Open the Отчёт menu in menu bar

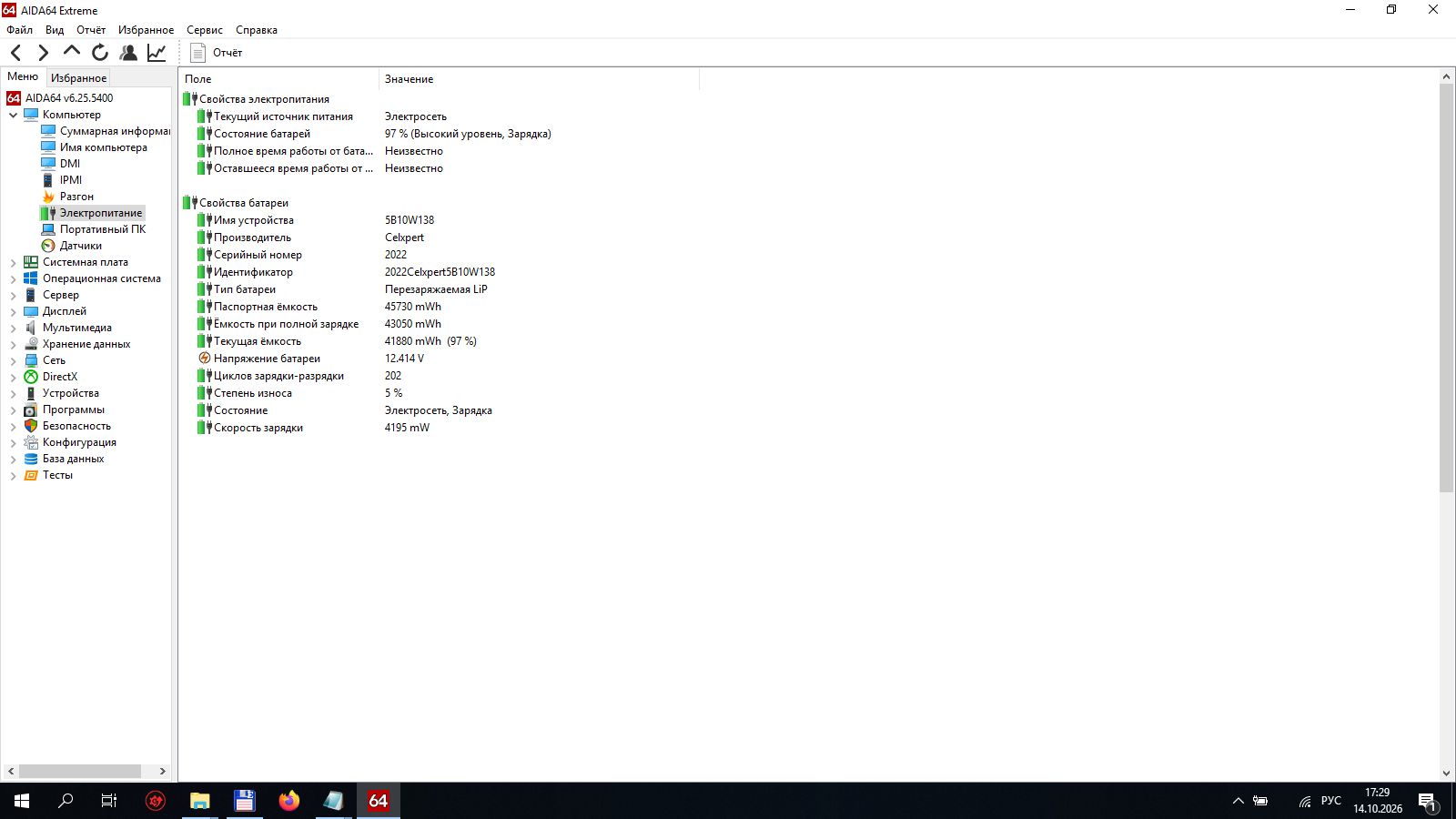pos(91,30)
